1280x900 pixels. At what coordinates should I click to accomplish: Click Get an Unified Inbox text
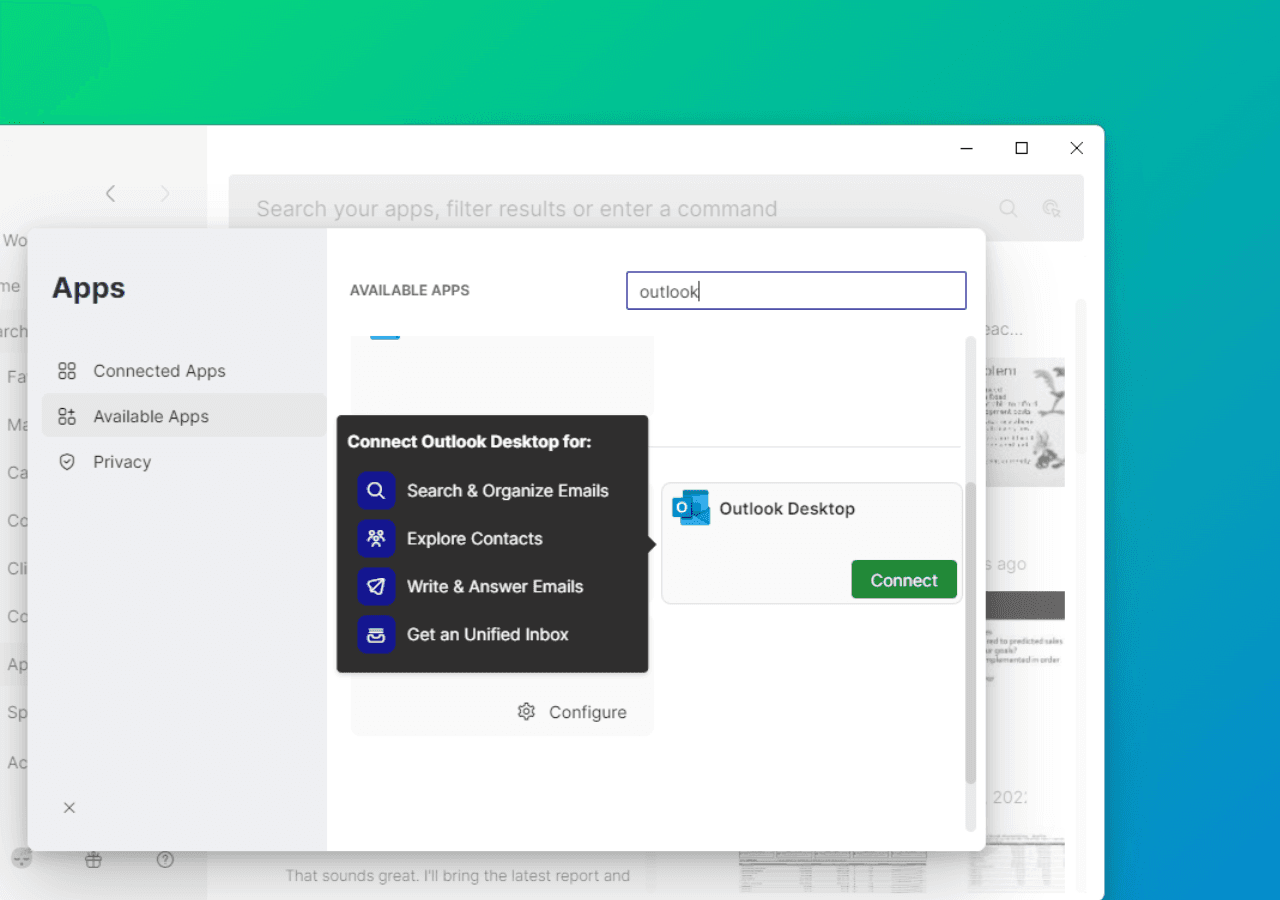tap(488, 634)
